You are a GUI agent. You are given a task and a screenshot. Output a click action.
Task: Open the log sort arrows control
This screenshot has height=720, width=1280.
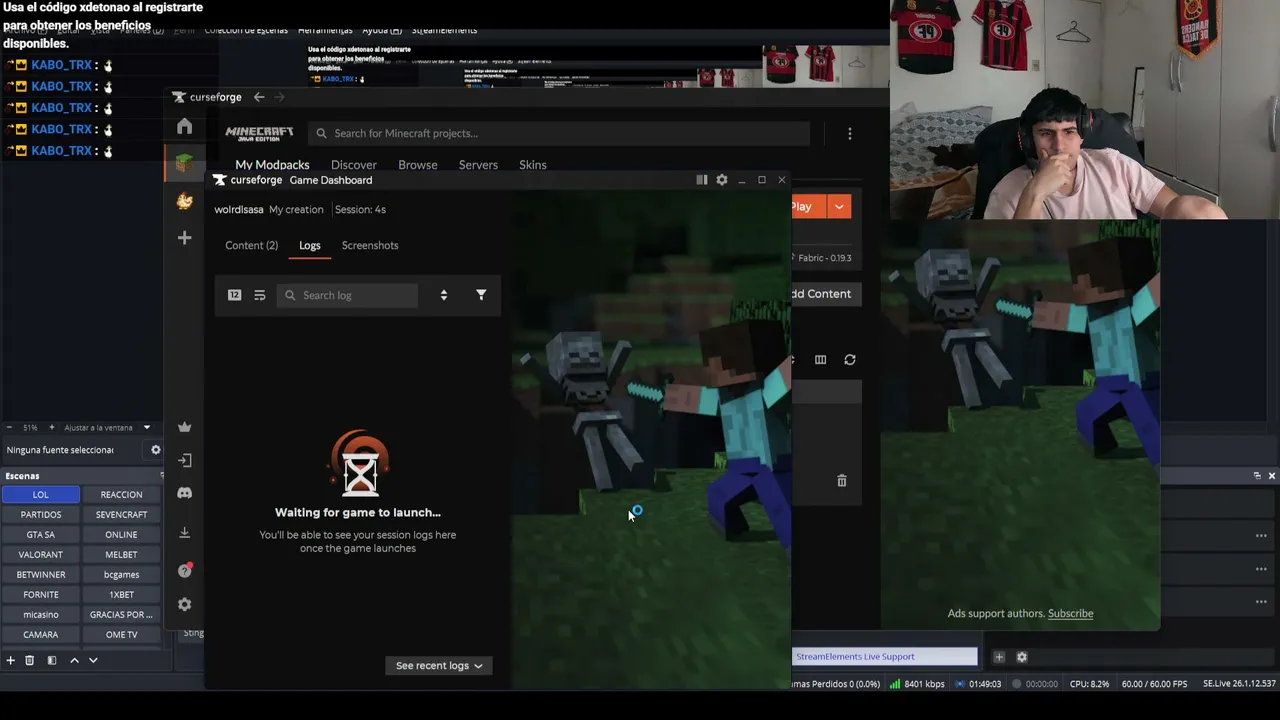tap(444, 295)
